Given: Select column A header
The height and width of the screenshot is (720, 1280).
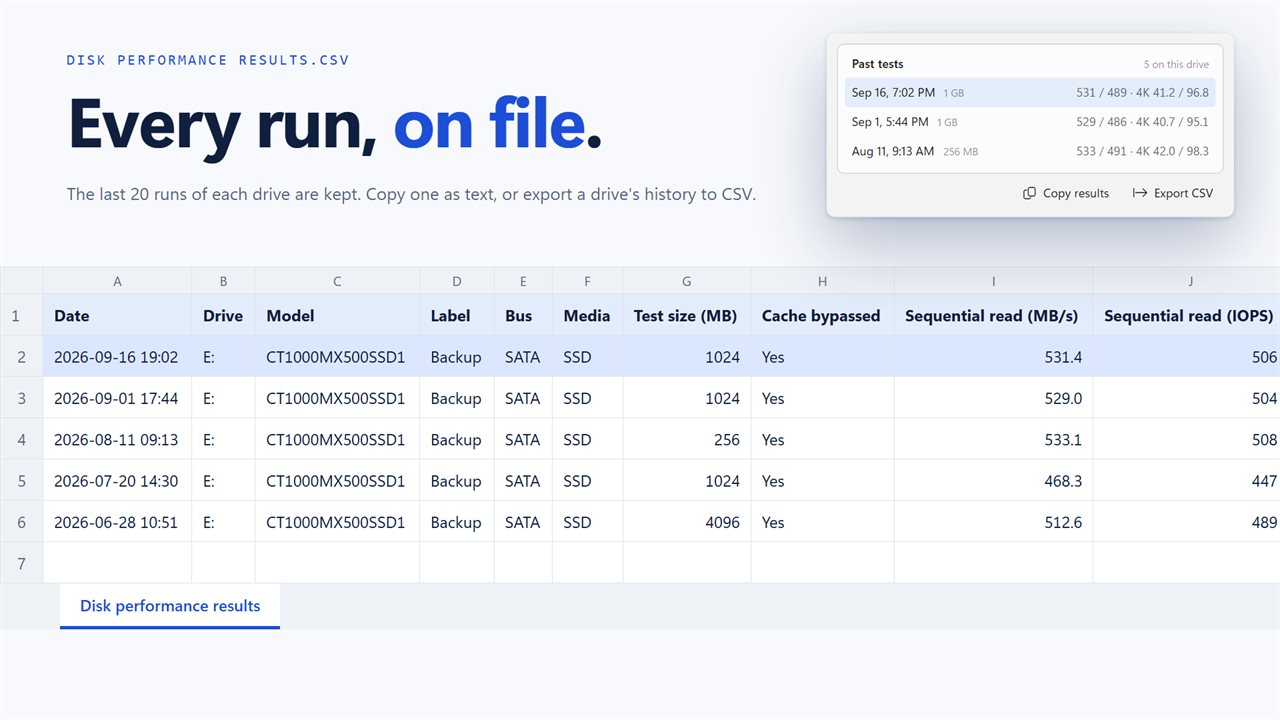Looking at the screenshot, I should 117,281.
